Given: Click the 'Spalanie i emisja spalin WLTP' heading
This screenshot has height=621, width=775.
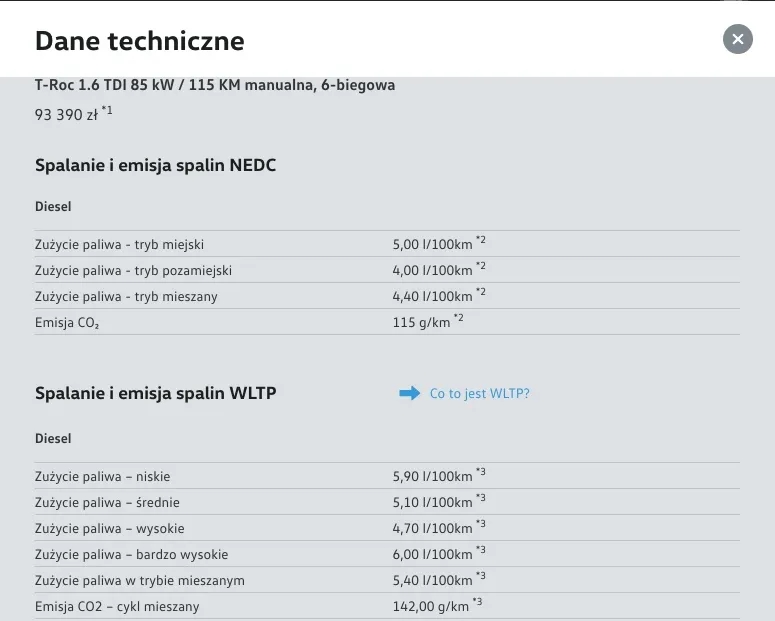Looking at the screenshot, I should tap(155, 393).
